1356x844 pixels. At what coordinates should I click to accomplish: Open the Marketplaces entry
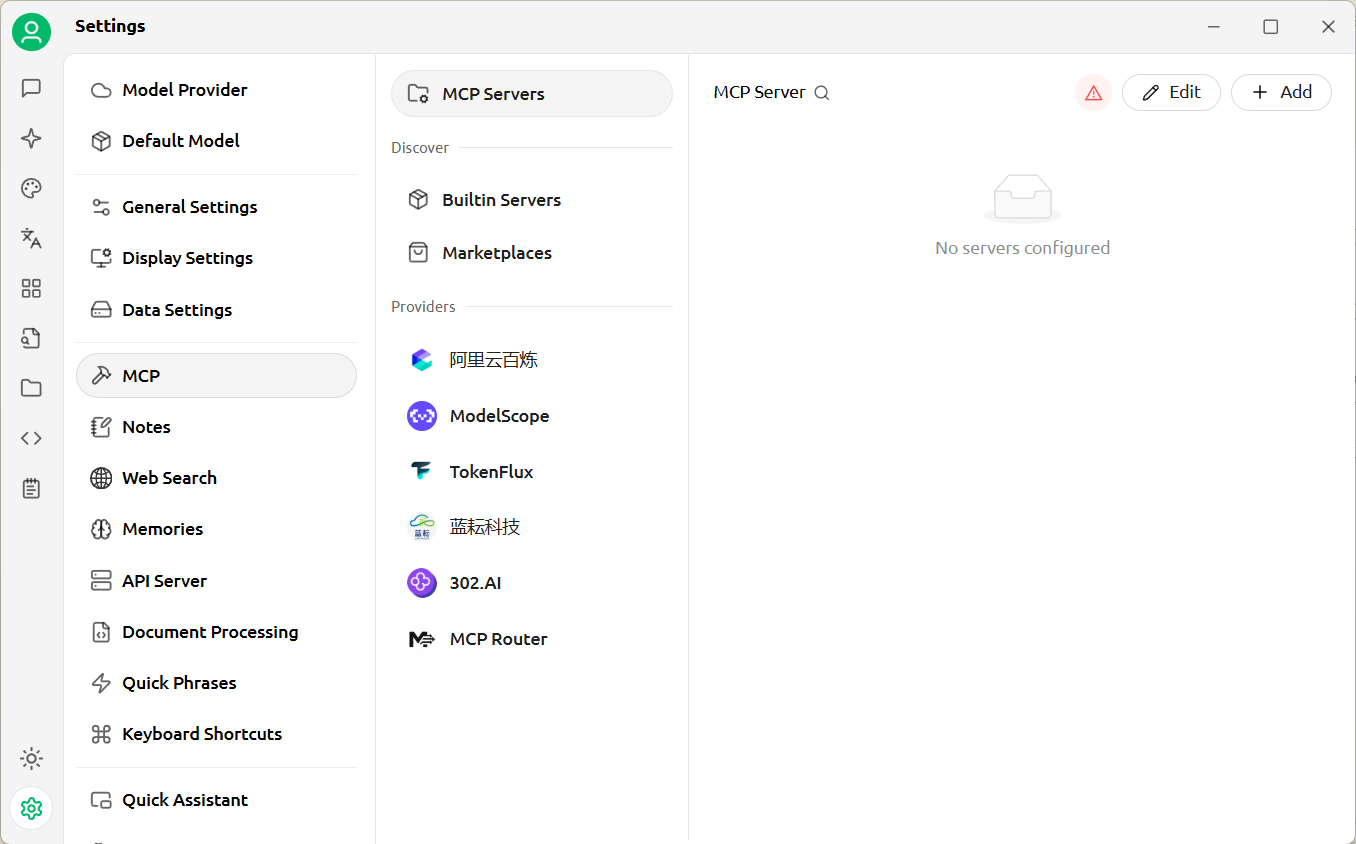[x=532, y=253]
